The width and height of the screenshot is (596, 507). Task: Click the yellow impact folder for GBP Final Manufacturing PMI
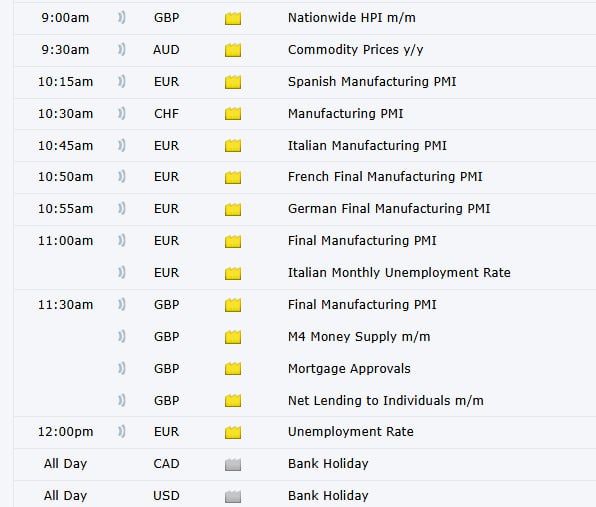(233, 305)
